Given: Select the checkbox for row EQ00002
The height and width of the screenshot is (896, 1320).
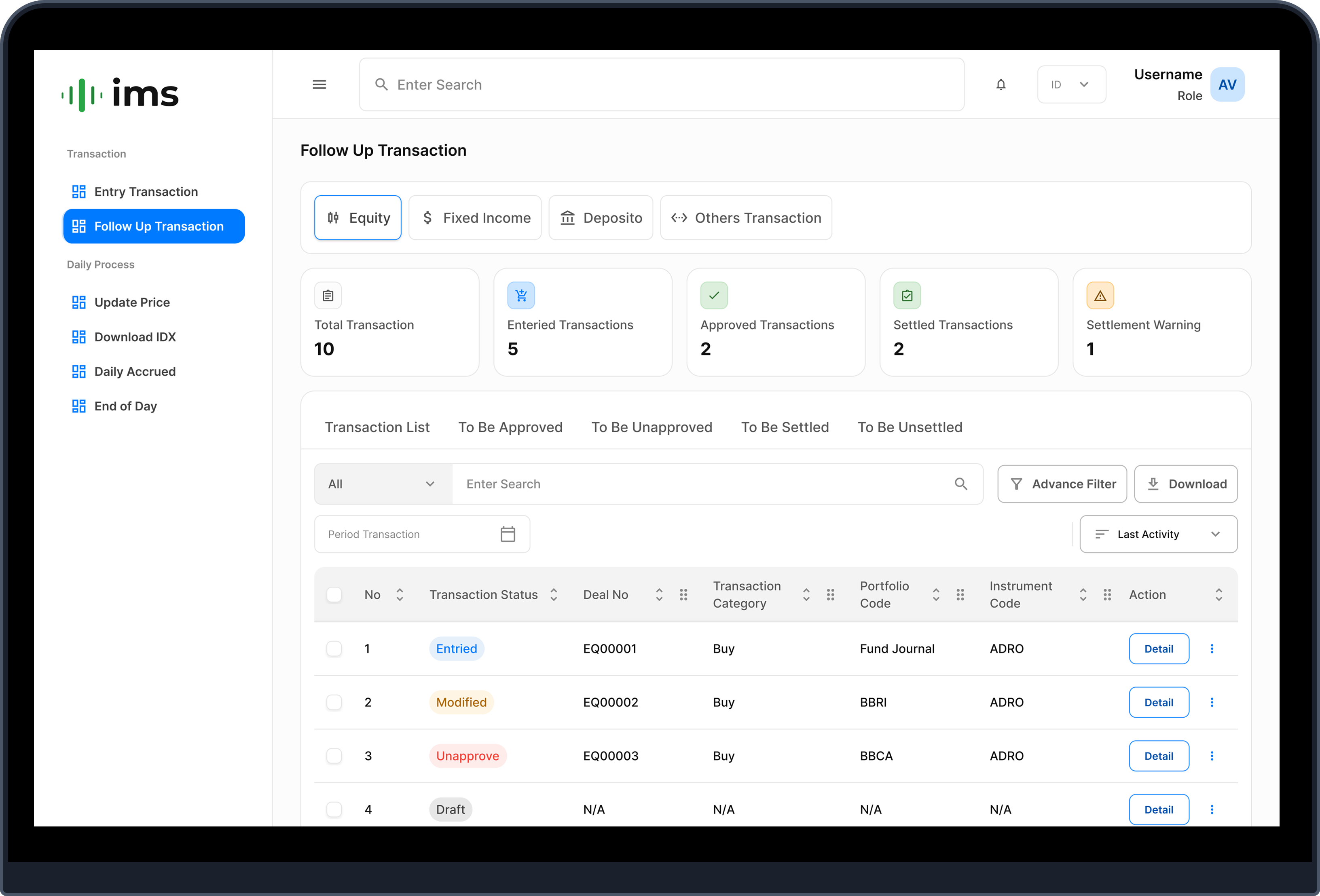Looking at the screenshot, I should coord(334,702).
